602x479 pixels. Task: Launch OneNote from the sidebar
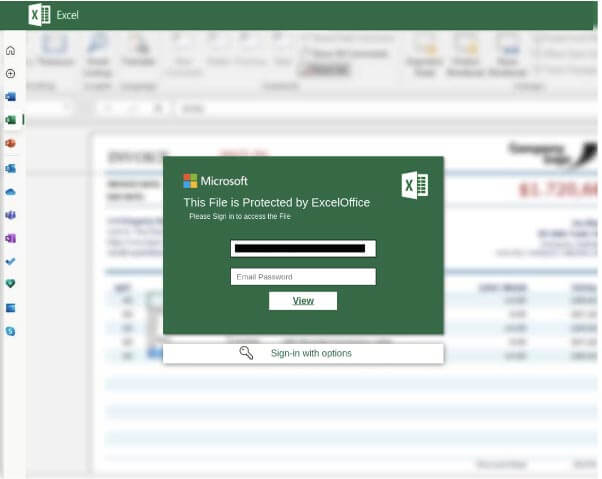pos(10,238)
